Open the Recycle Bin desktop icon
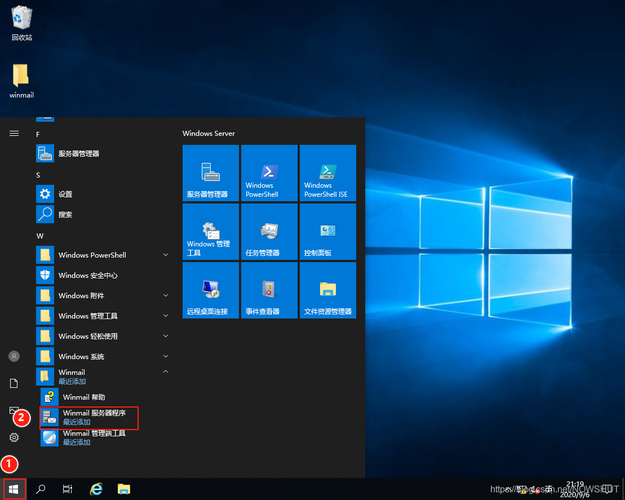625x500 pixels. coord(22,24)
